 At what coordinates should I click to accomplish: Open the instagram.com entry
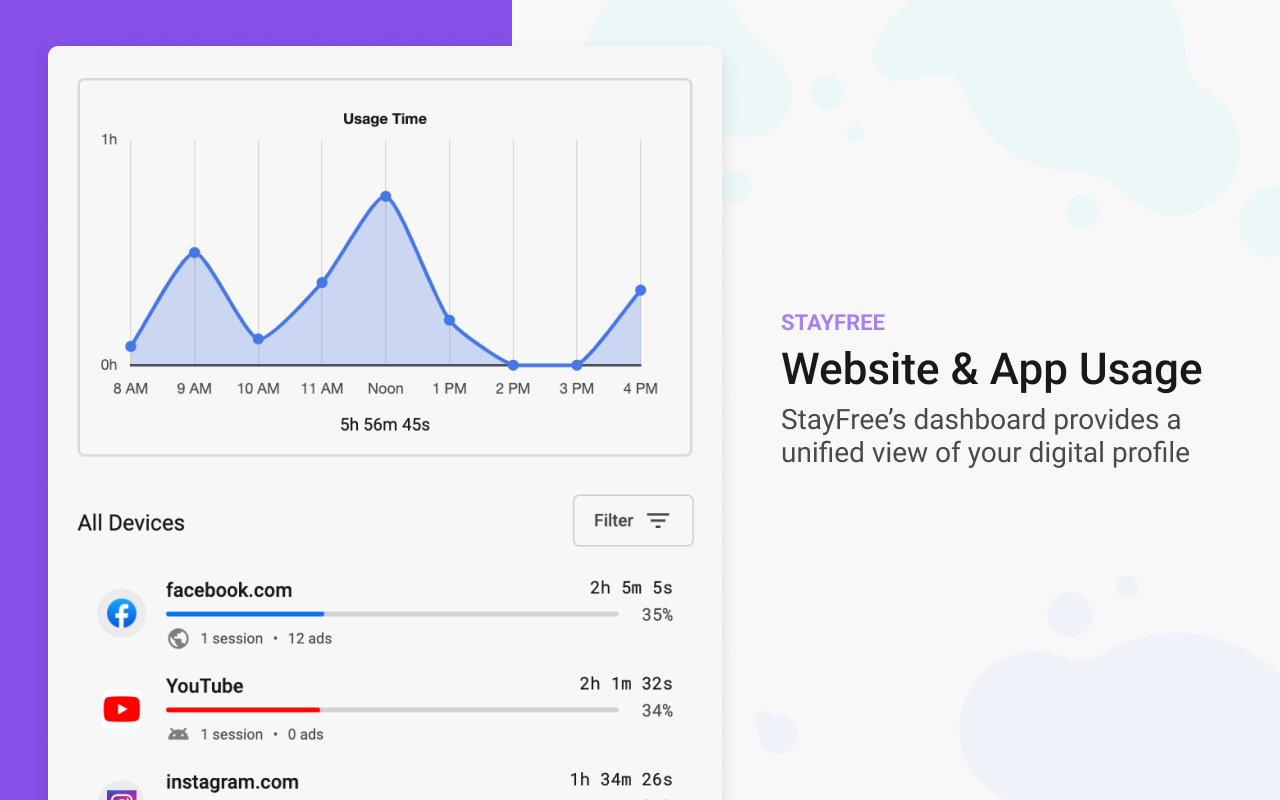(x=232, y=782)
